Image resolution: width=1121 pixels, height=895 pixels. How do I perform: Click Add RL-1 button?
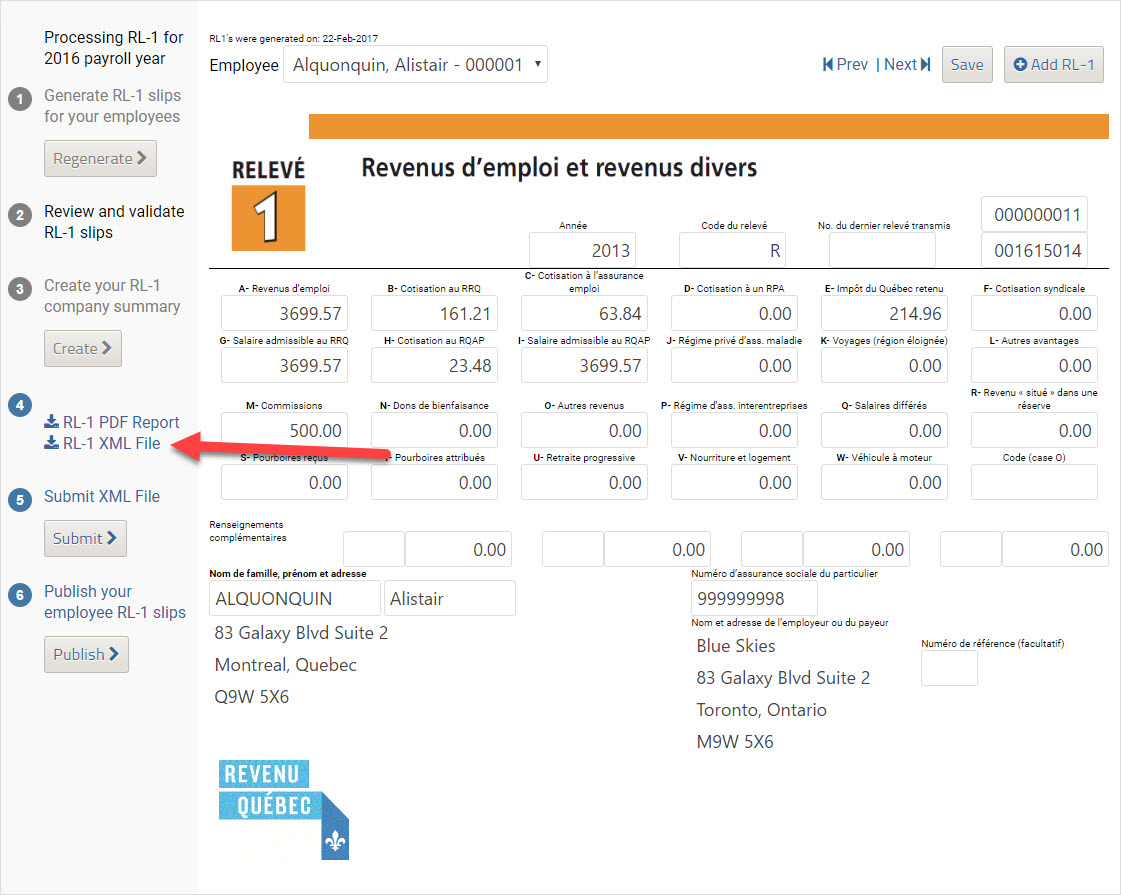coord(1054,64)
